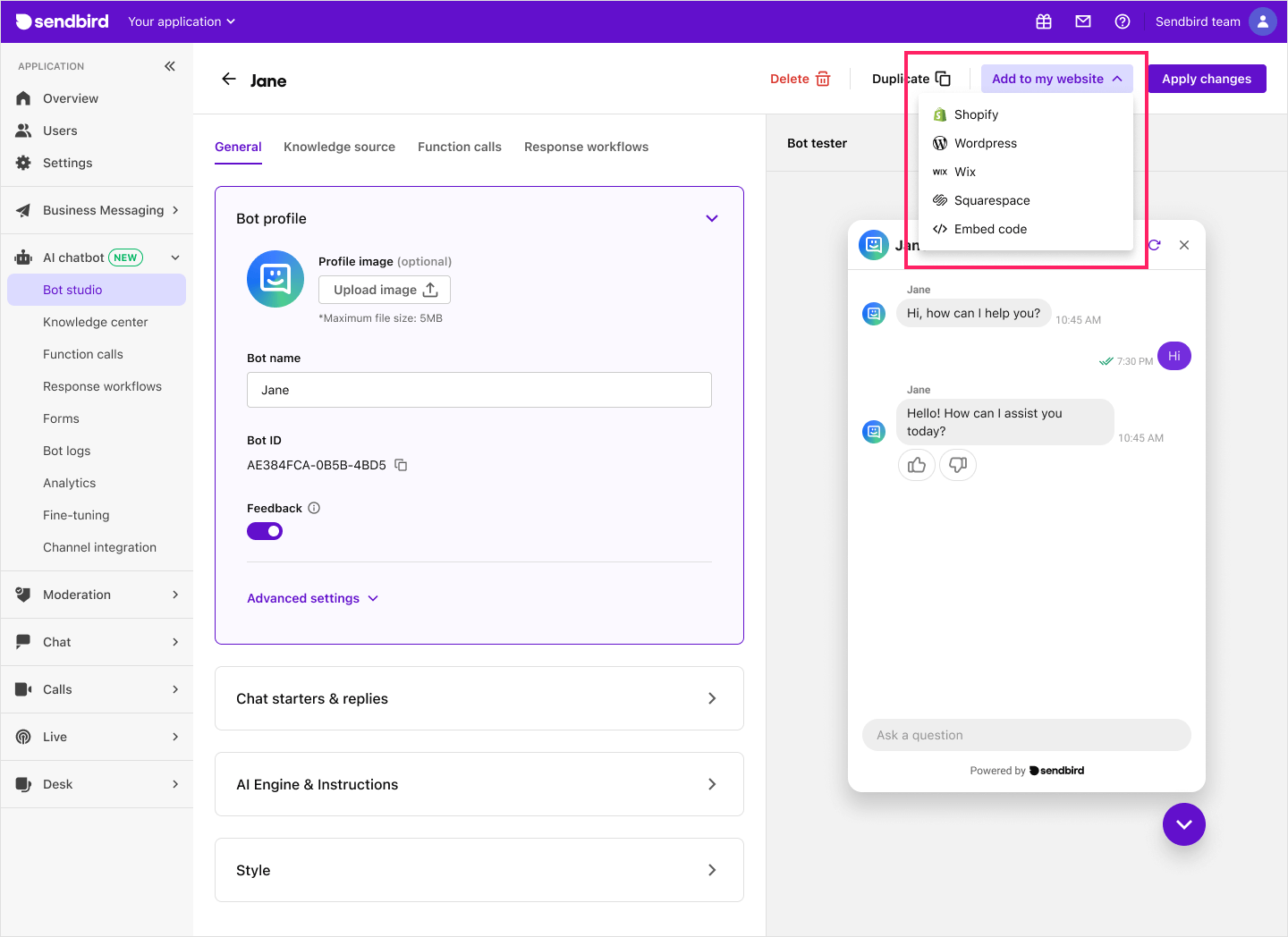The image size is (1288, 937).
Task: Expand Desk section in sidebar
Action: click(97, 784)
